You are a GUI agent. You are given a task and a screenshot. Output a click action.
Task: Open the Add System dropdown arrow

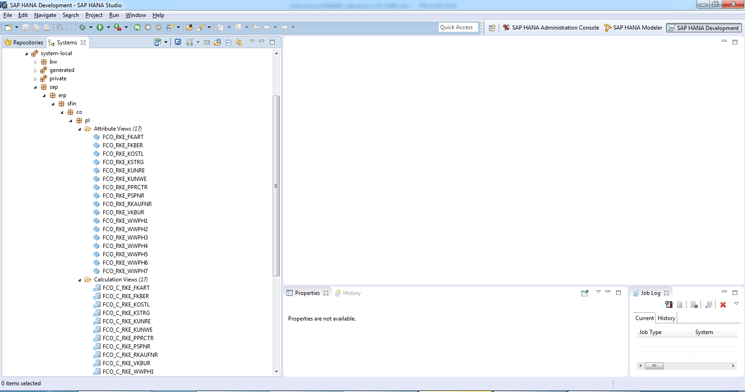coord(165,42)
